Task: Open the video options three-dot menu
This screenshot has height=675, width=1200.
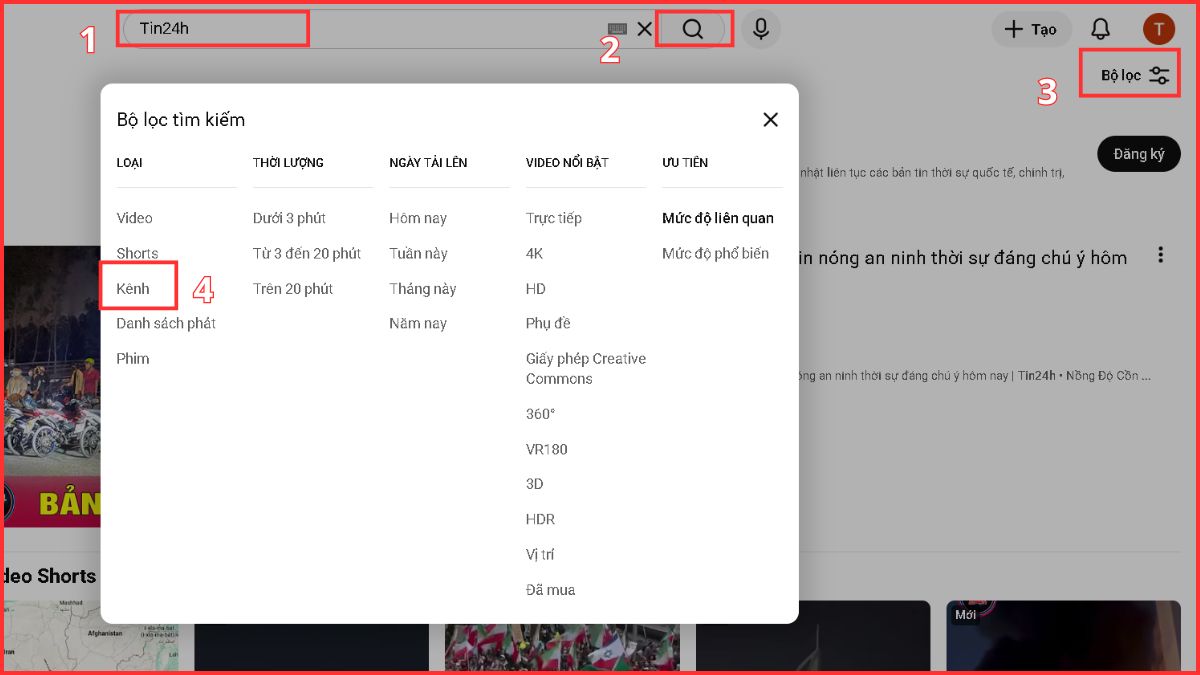Action: [1160, 256]
